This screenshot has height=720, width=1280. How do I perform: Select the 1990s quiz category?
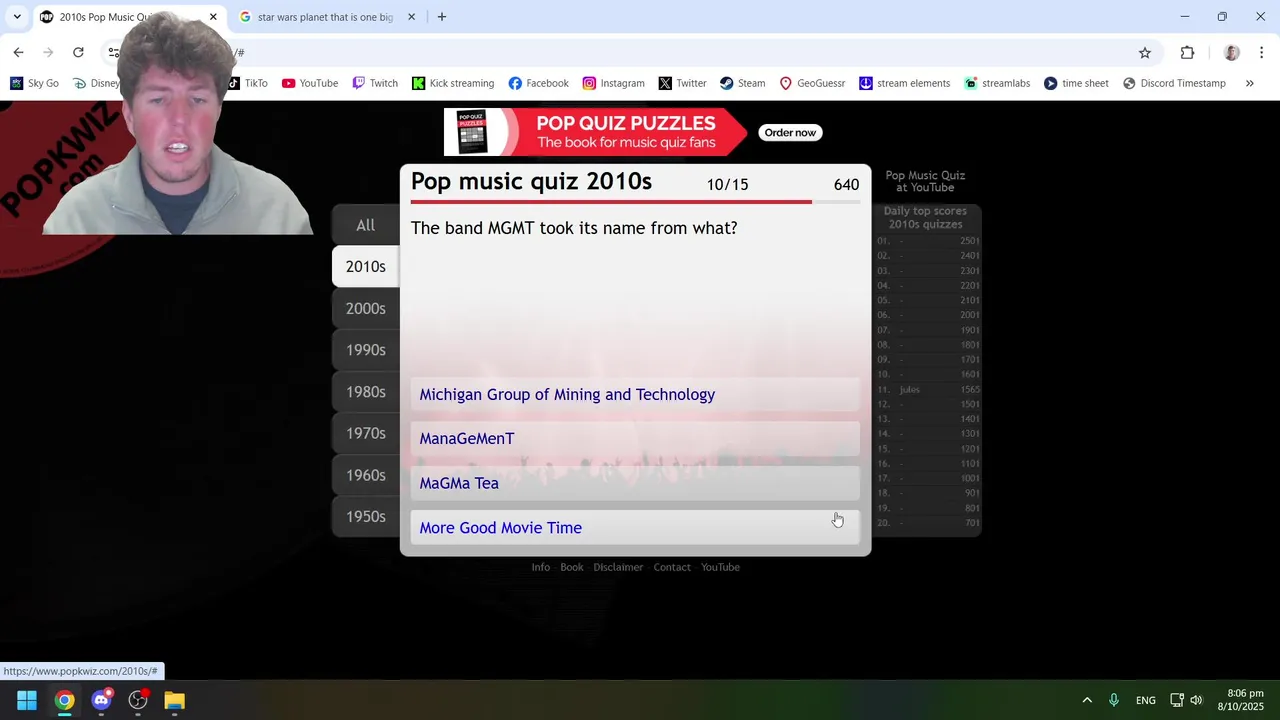point(366,350)
